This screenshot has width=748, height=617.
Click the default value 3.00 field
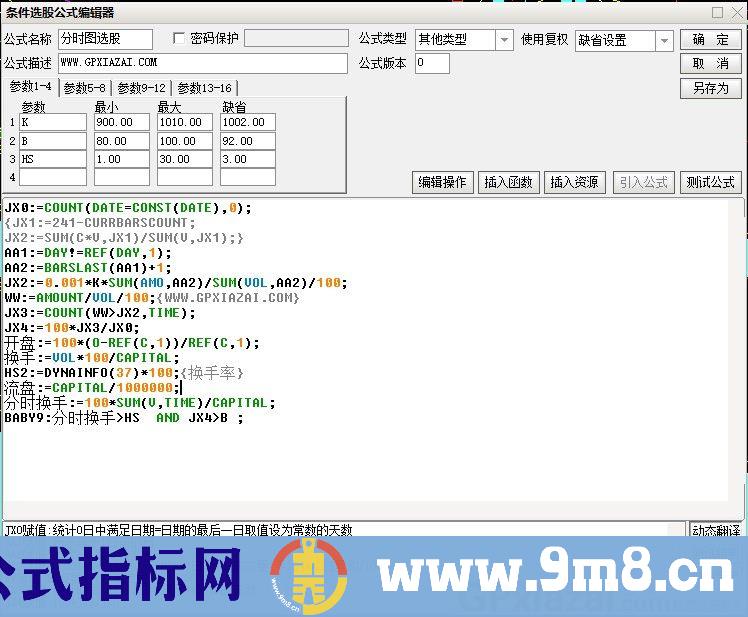(x=248, y=159)
